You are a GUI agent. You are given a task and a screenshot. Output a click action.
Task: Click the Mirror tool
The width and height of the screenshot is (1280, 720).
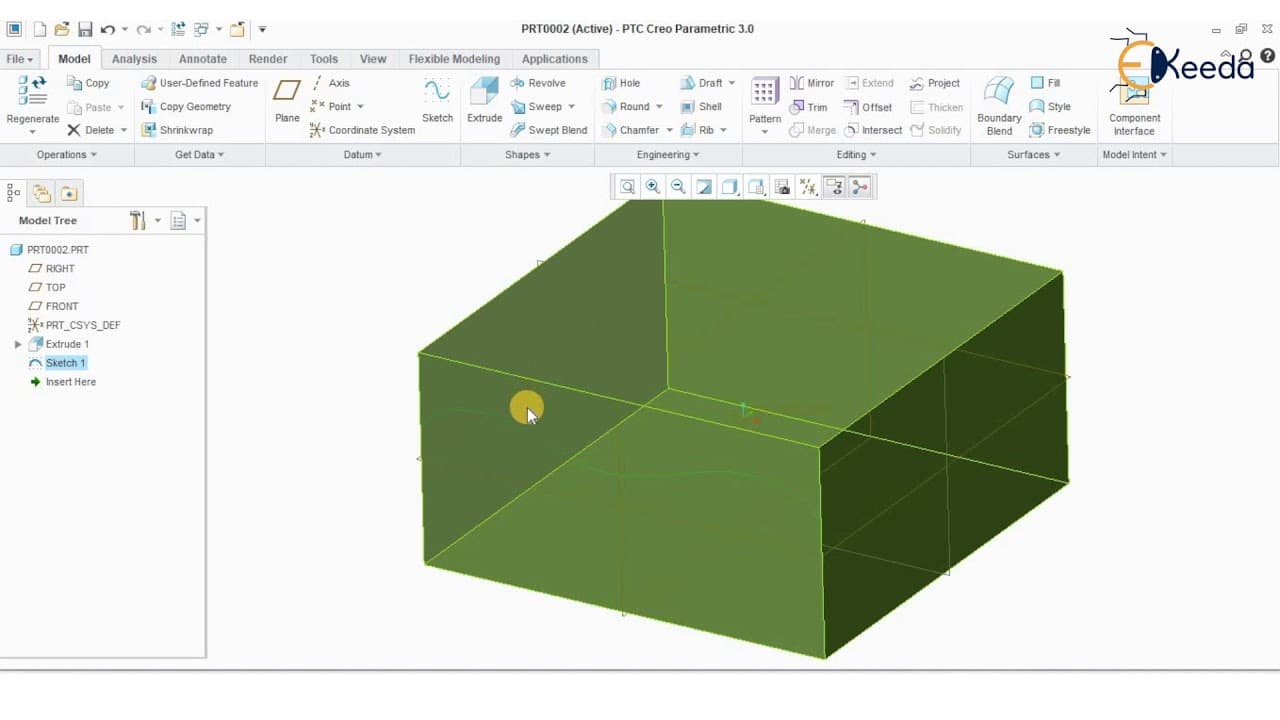[811, 83]
